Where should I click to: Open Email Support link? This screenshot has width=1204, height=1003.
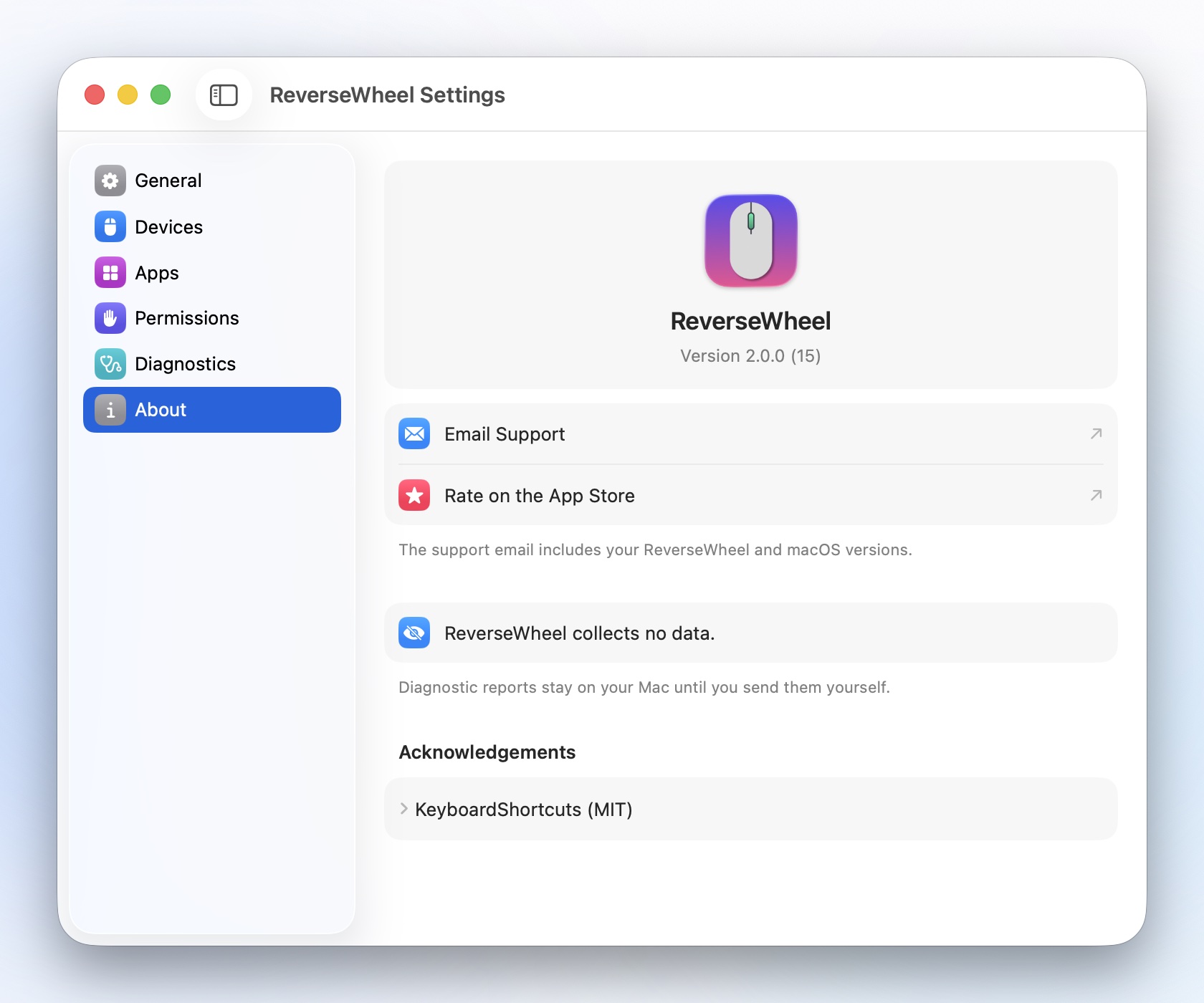751,434
